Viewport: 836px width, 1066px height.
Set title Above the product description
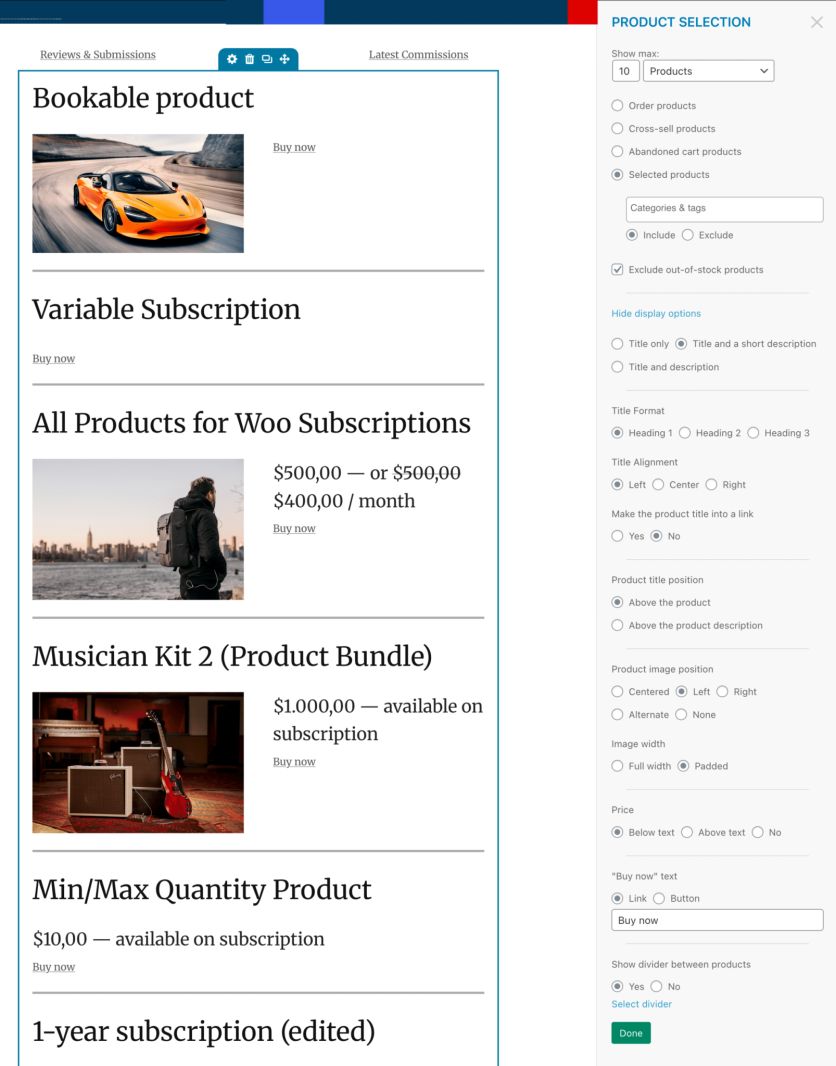click(617, 625)
